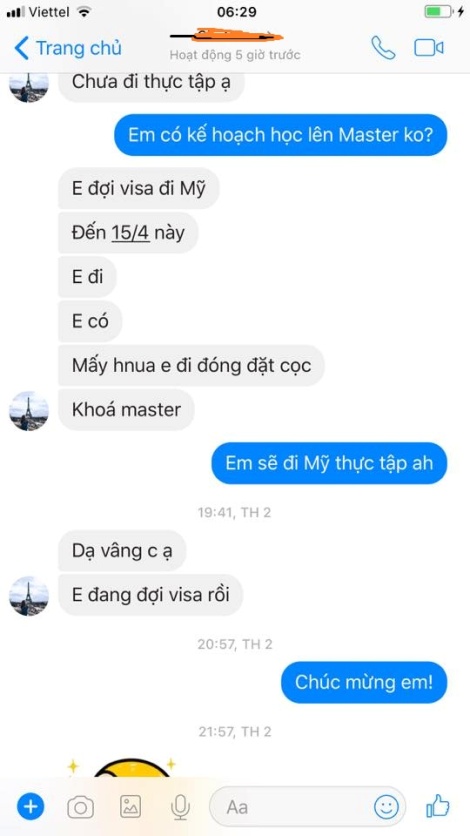Tap the 'Hoạt động 5 giờ trước' status

click(x=235, y=55)
